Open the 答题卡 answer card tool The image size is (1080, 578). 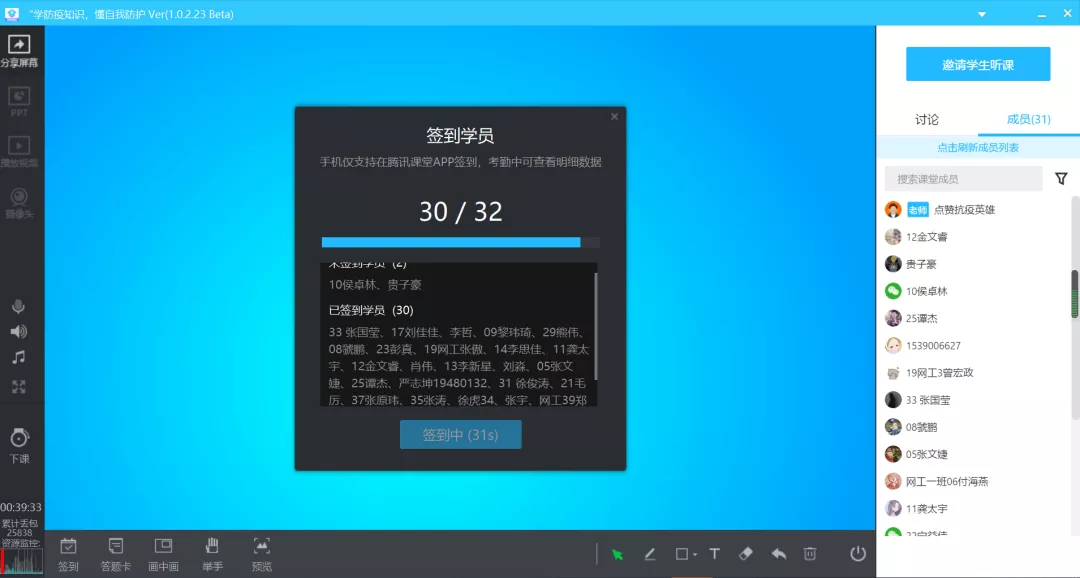(x=116, y=553)
